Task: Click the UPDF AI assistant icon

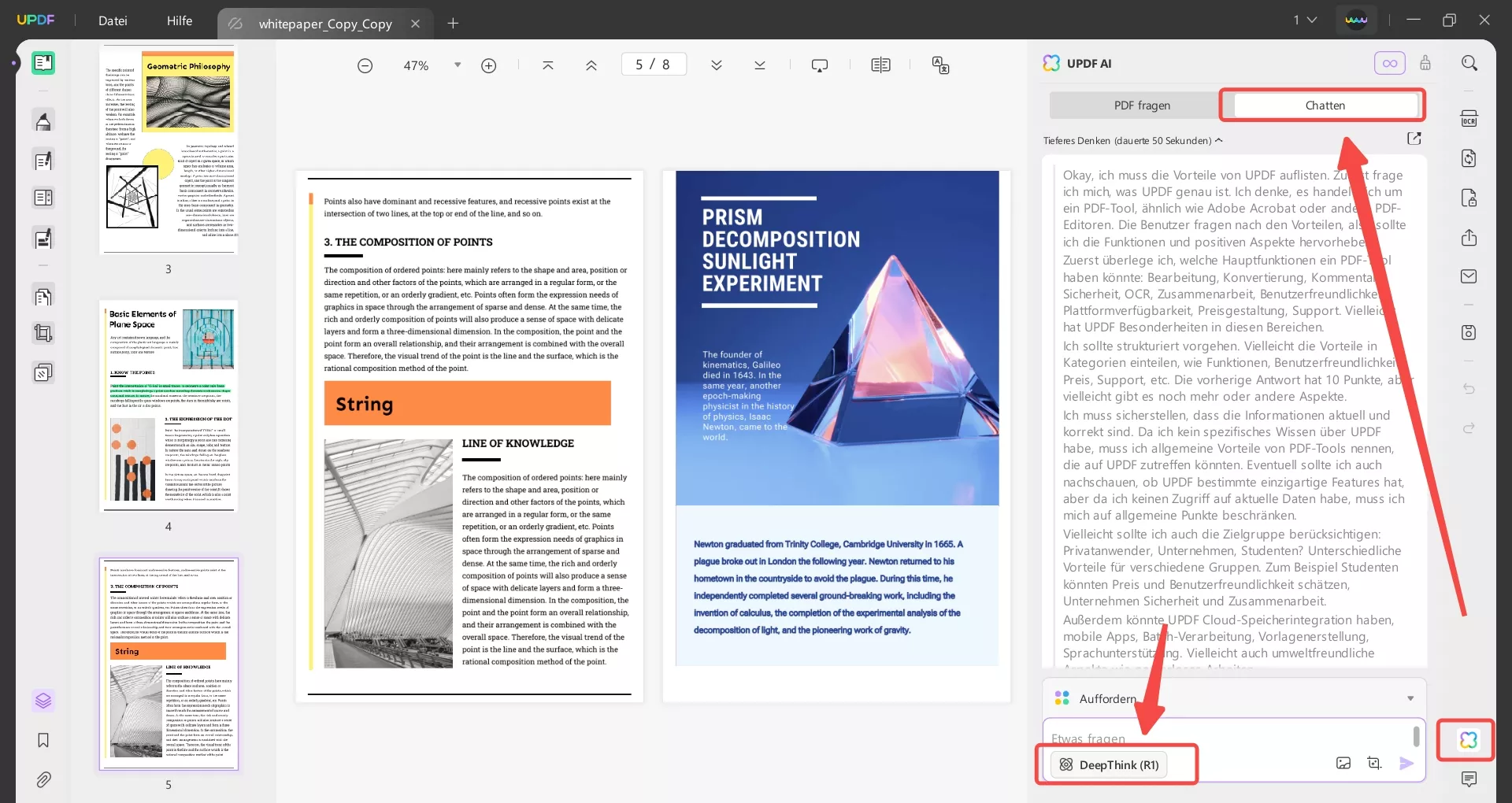Action: pyautogui.click(x=1467, y=740)
